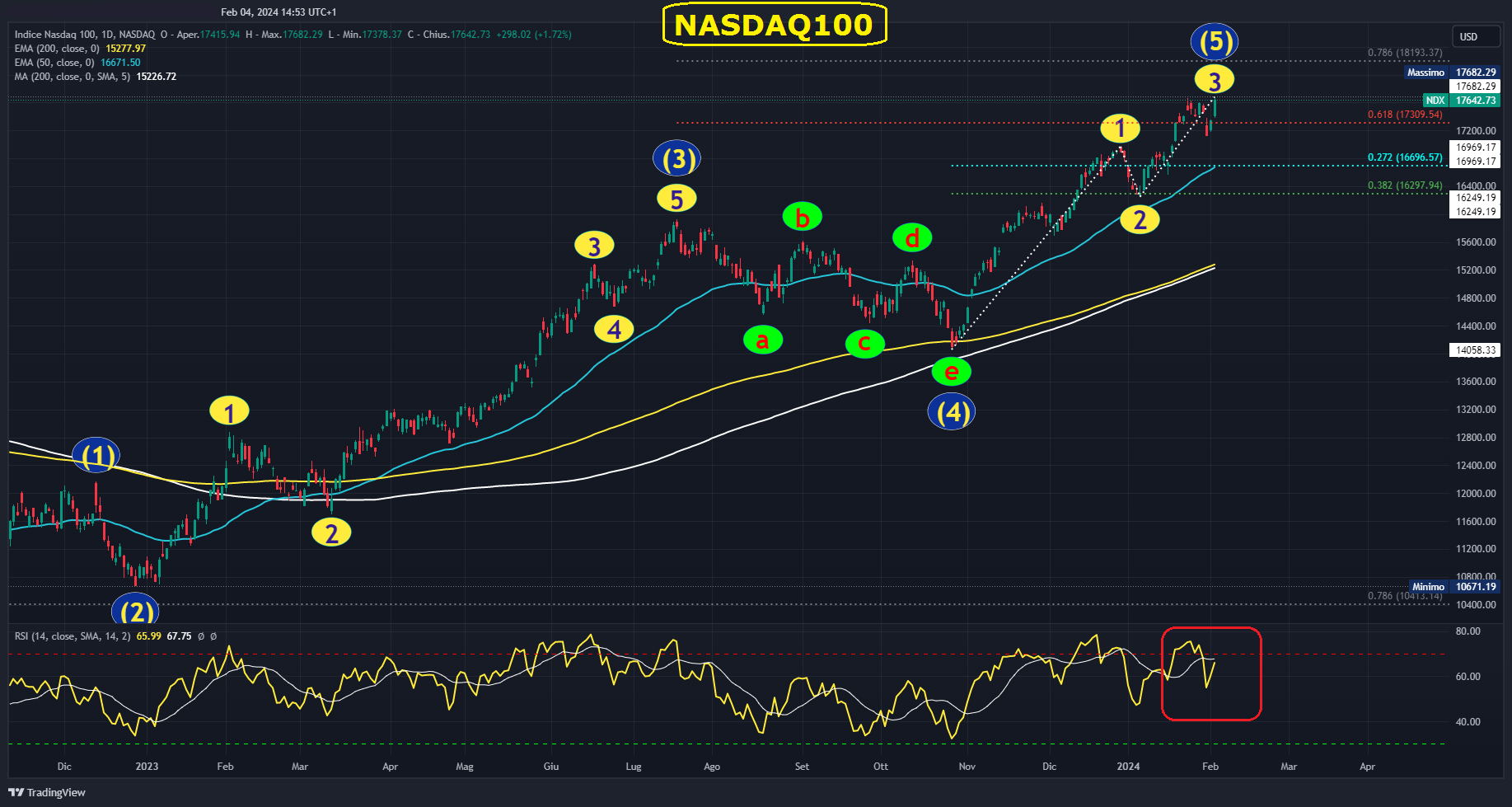Viewport: 1512px width, 807px height.
Task: Select the green 'c' wave label
Action: 865,343
